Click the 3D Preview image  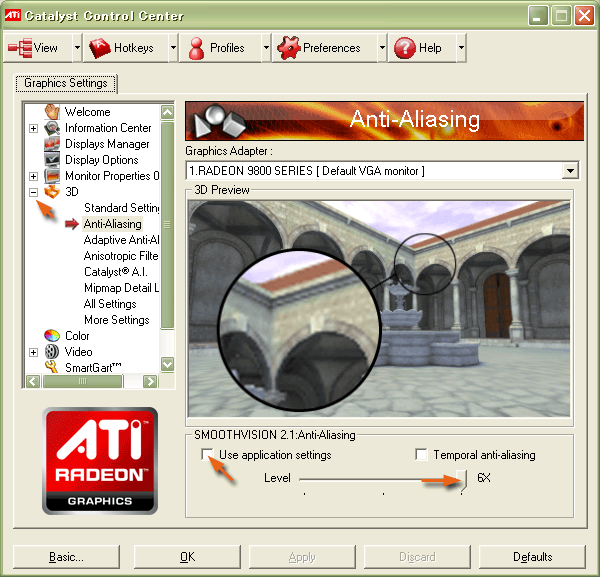[379, 308]
